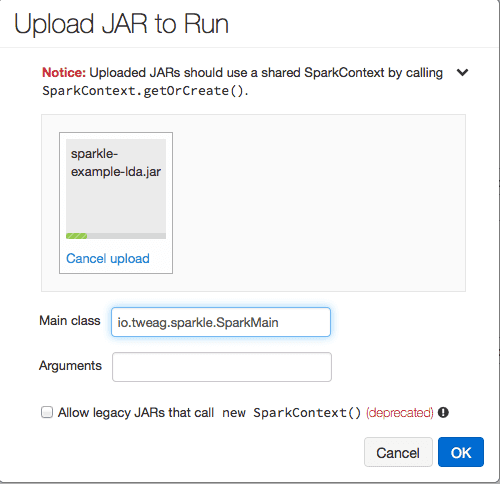500x484 pixels.
Task: Select the sparkle-example-lda.jar file tile
Action: click(x=116, y=203)
